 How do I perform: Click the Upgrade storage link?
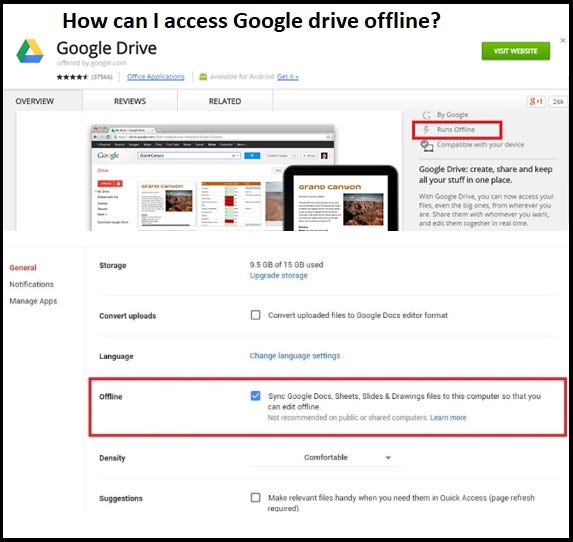[x=278, y=276]
